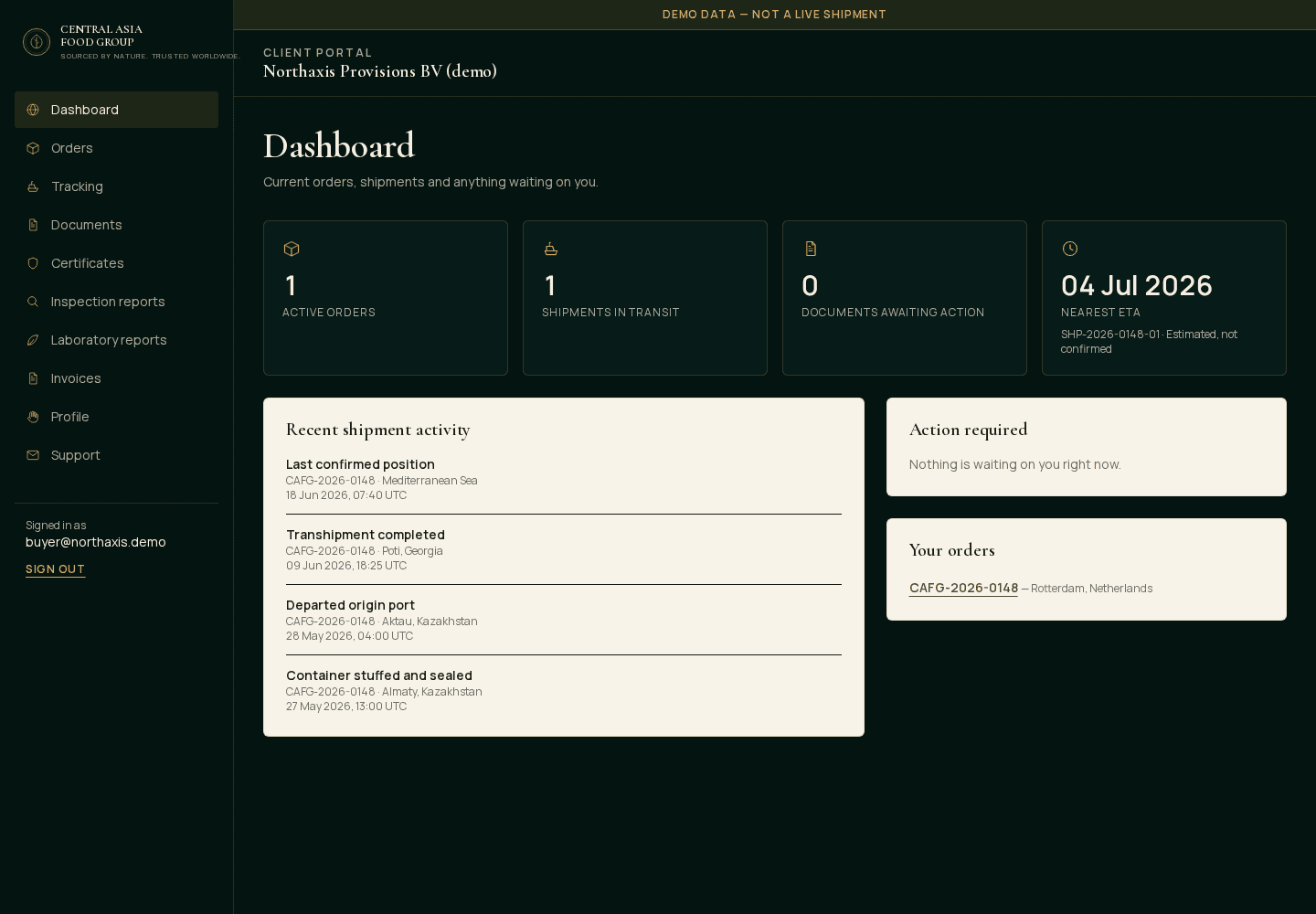Open the Certificates page
The image size is (1316, 914).
coord(116,263)
